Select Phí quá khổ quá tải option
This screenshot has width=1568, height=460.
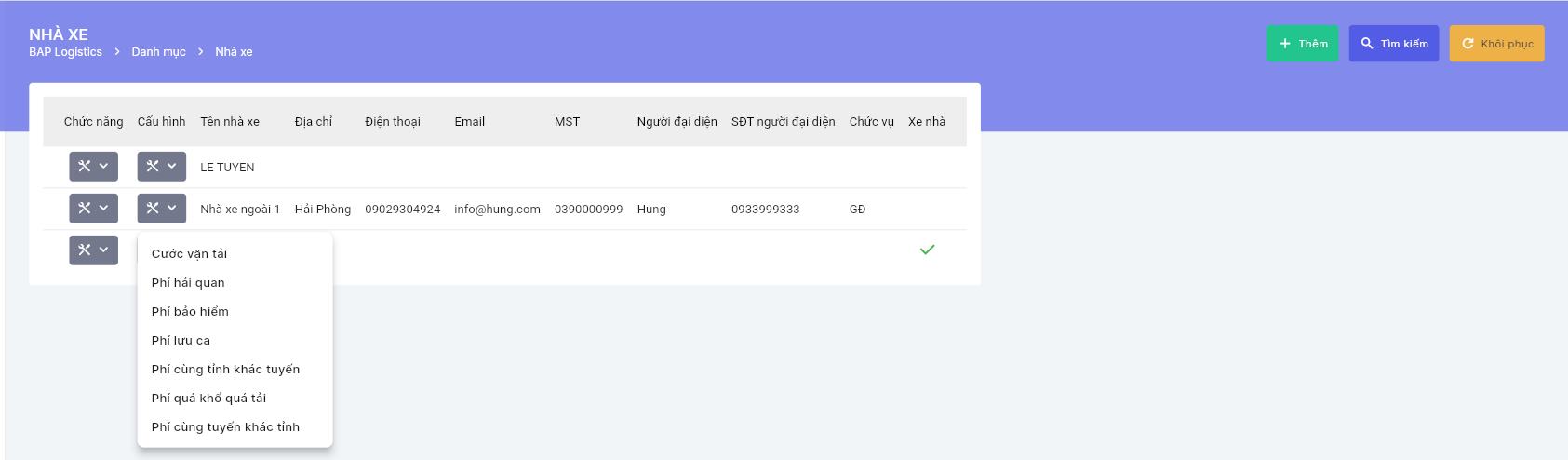coord(208,399)
